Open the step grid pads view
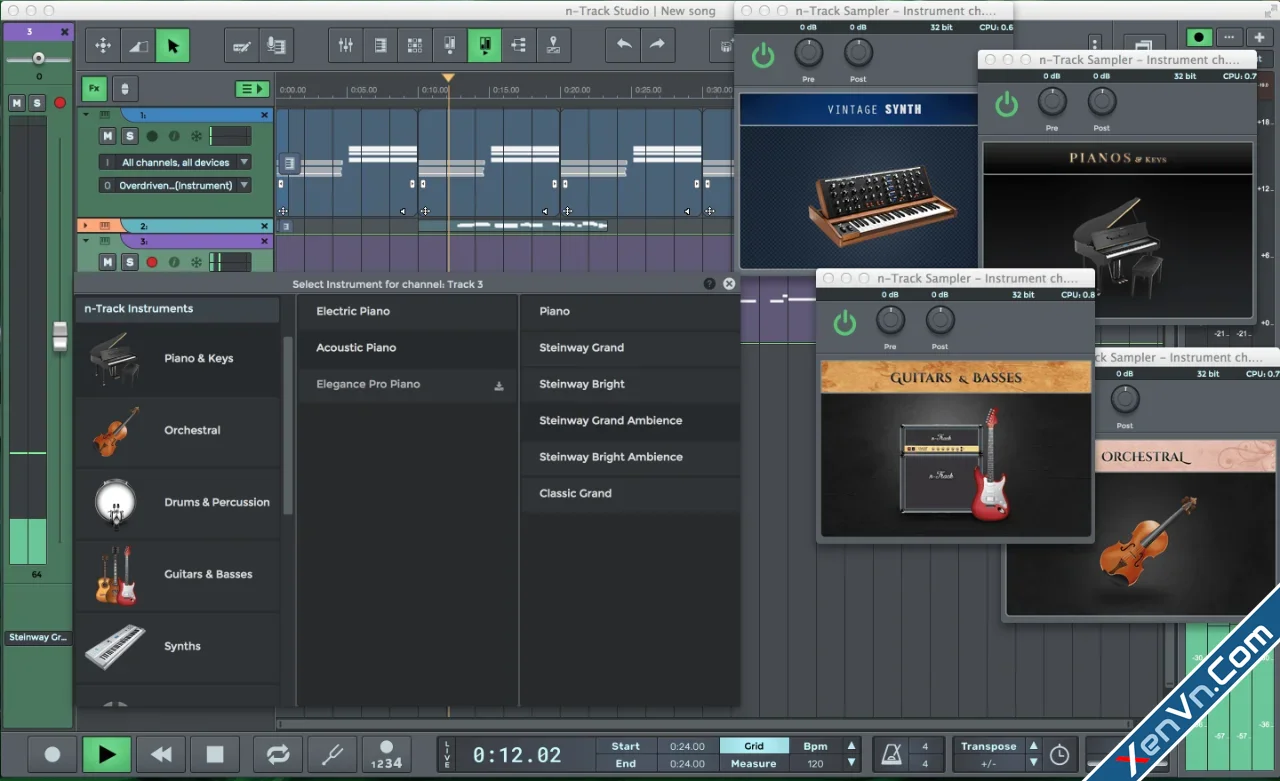Screen dimensions: 1280x781 point(415,45)
